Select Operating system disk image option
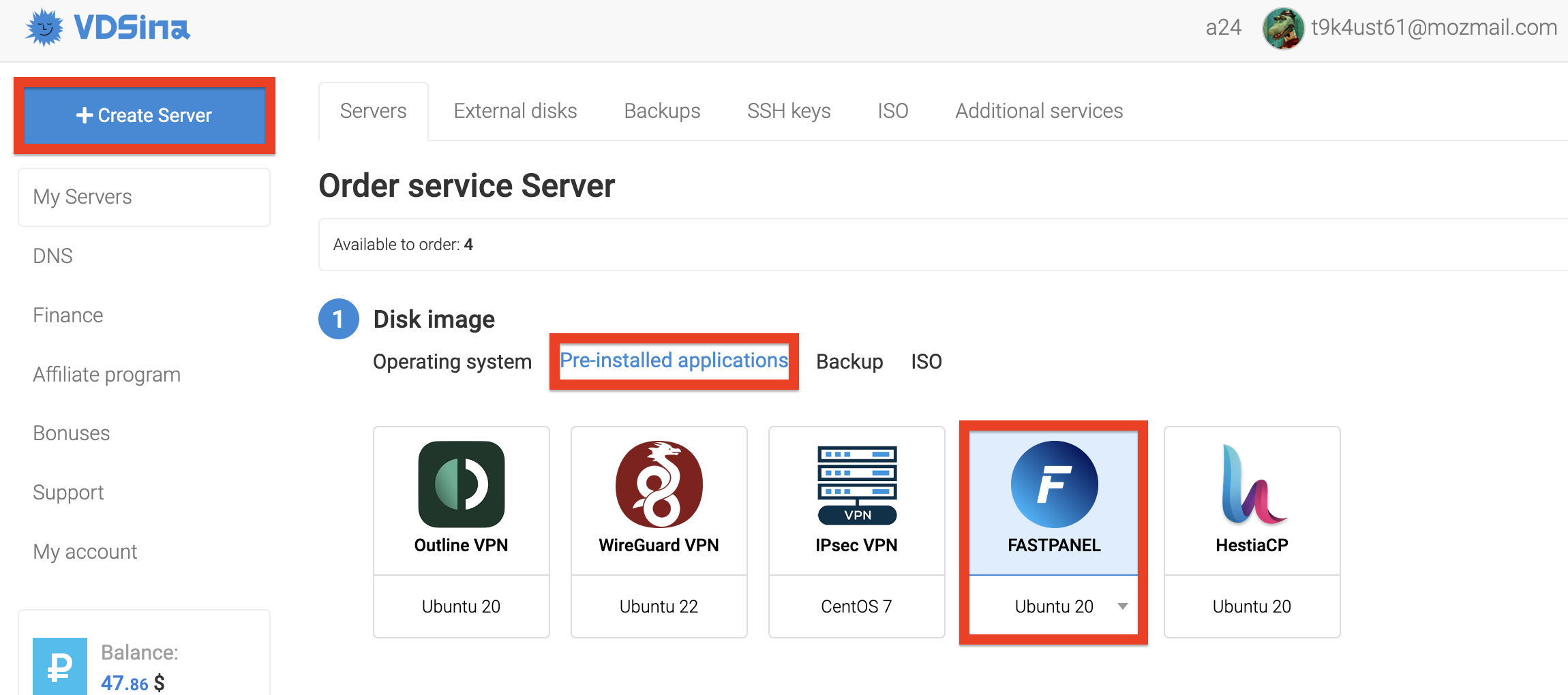 [452, 362]
